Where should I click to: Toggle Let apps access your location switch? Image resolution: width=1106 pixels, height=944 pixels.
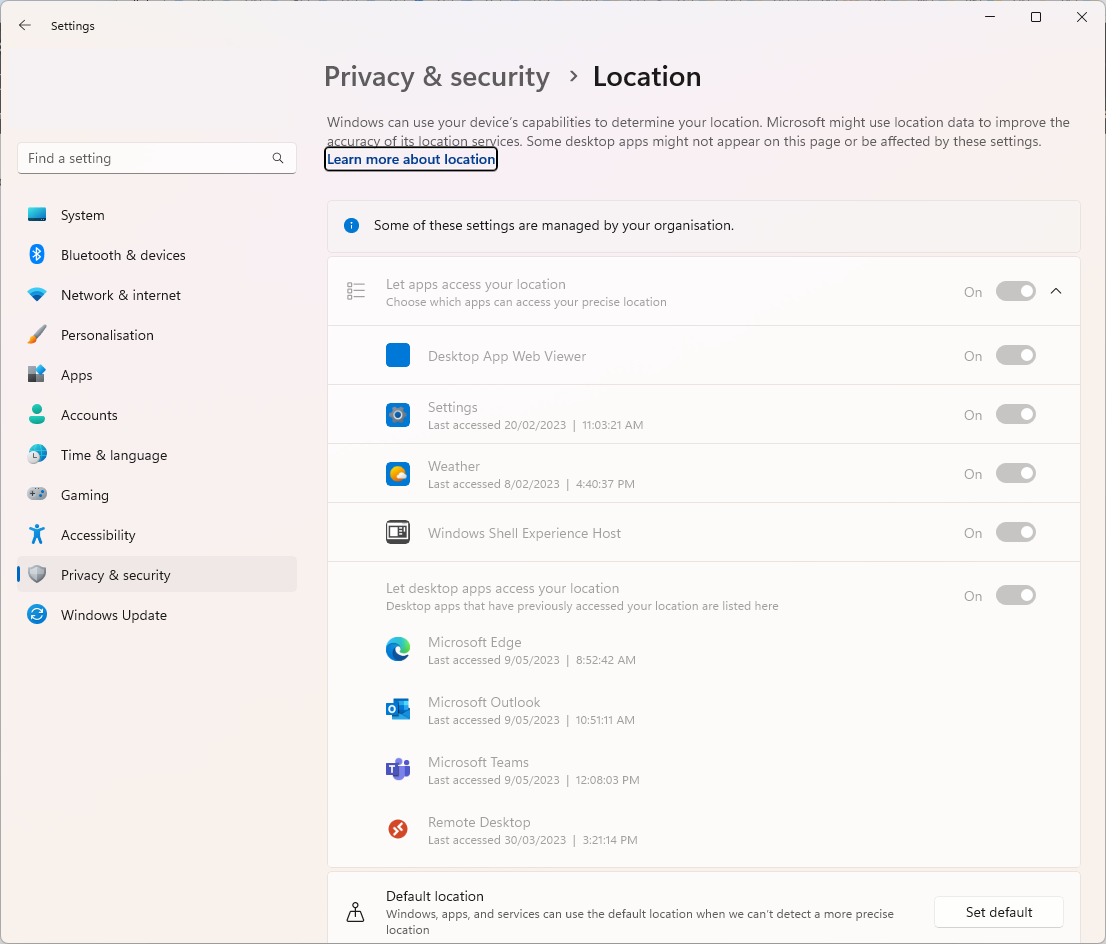[x=1016, y=291]
